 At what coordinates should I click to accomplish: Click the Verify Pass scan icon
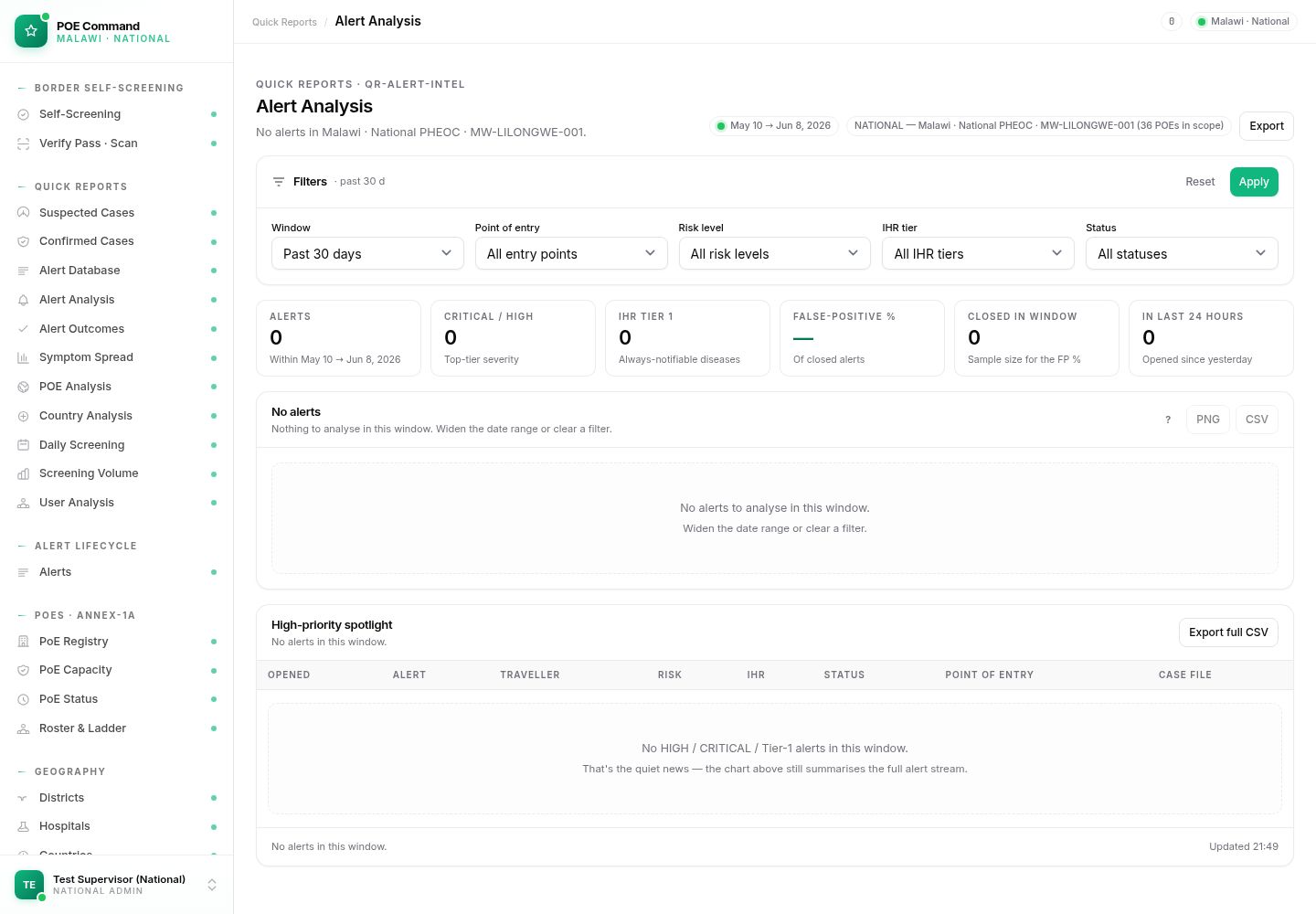[x=24, y=143]
